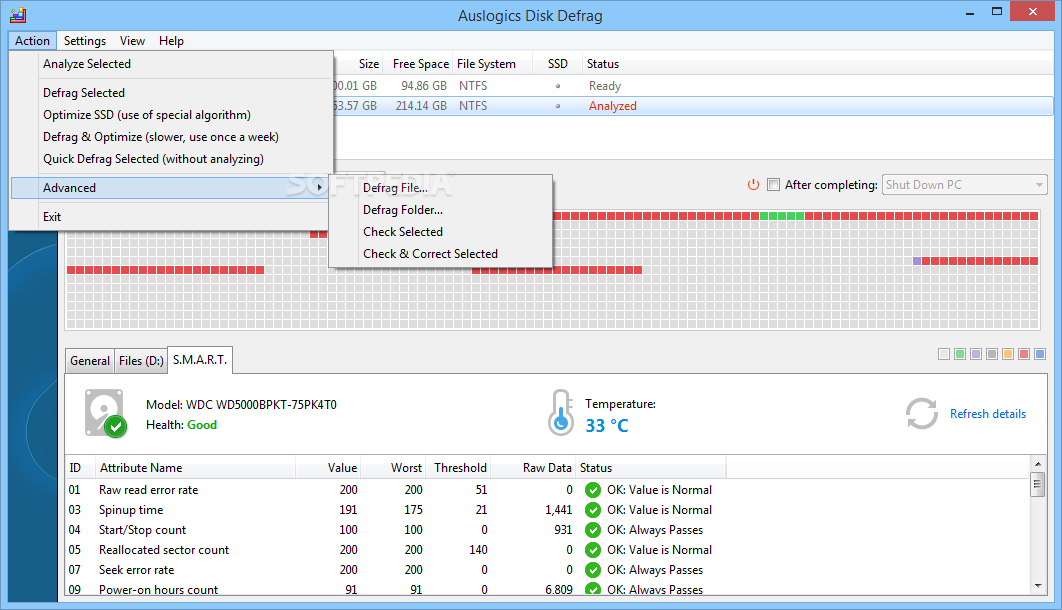Click the Refresh details link
The width and height of the screenshot is (1062, 610).
pos(987,414)
